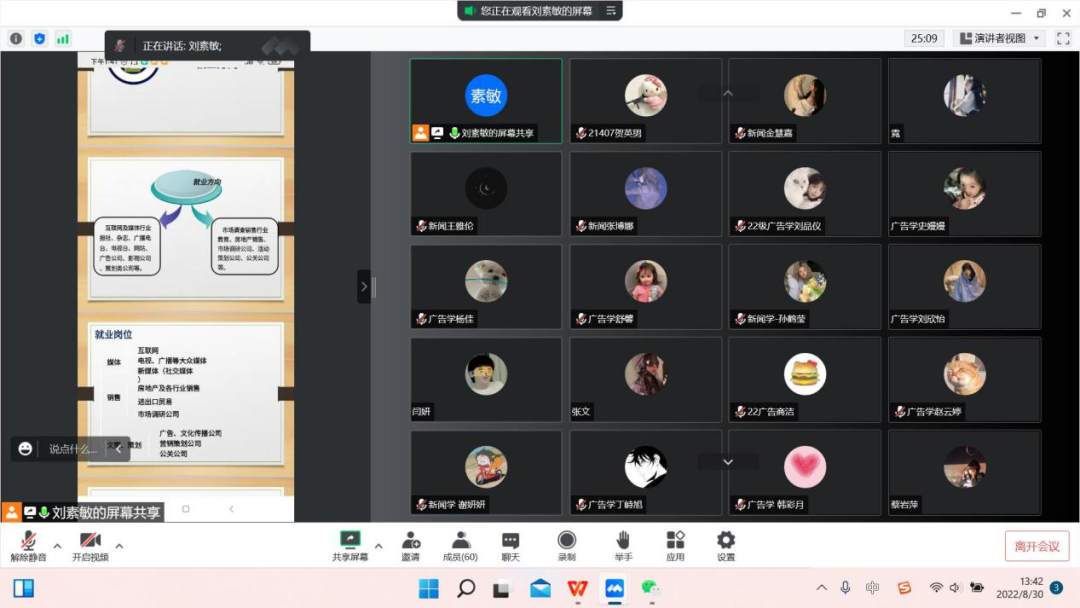The height and width of the screenshot is (608, 1080).
Task: Unmute microphone via 解除静音 button
Action: (28, 546)
